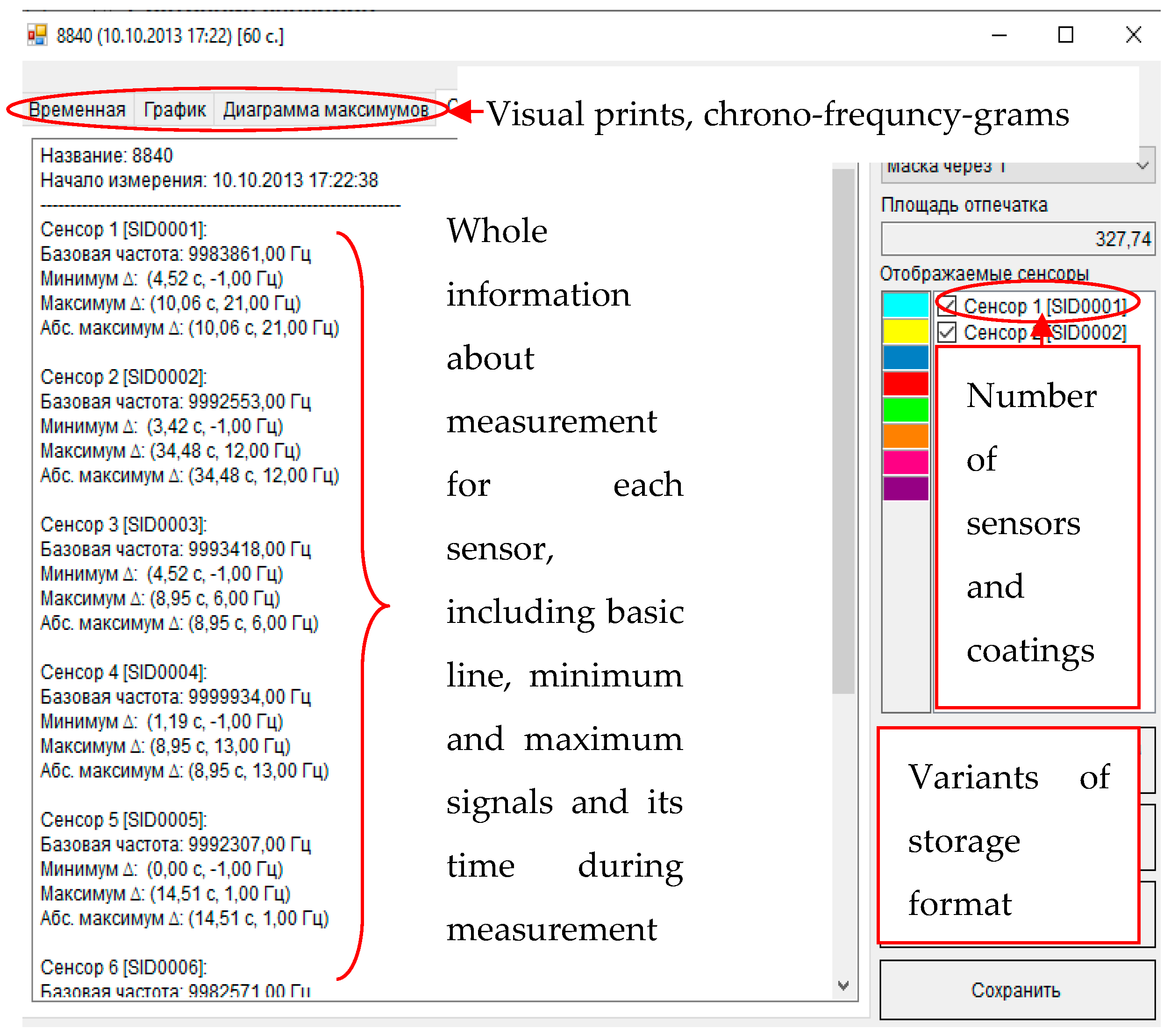The width and height of the screenshot is (1171, 1036).
Task: Choose the purple color swatch
Action: pos(907,489)
